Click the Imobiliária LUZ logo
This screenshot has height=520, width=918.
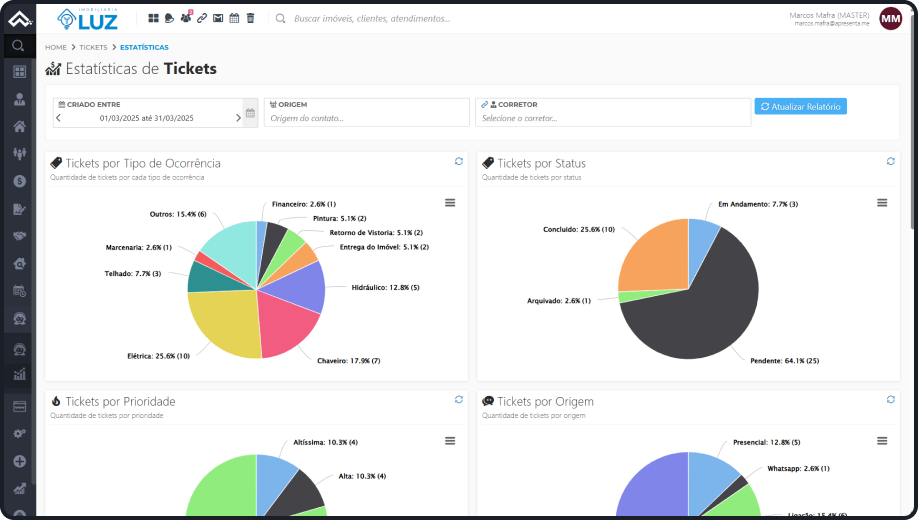(87, 19)
